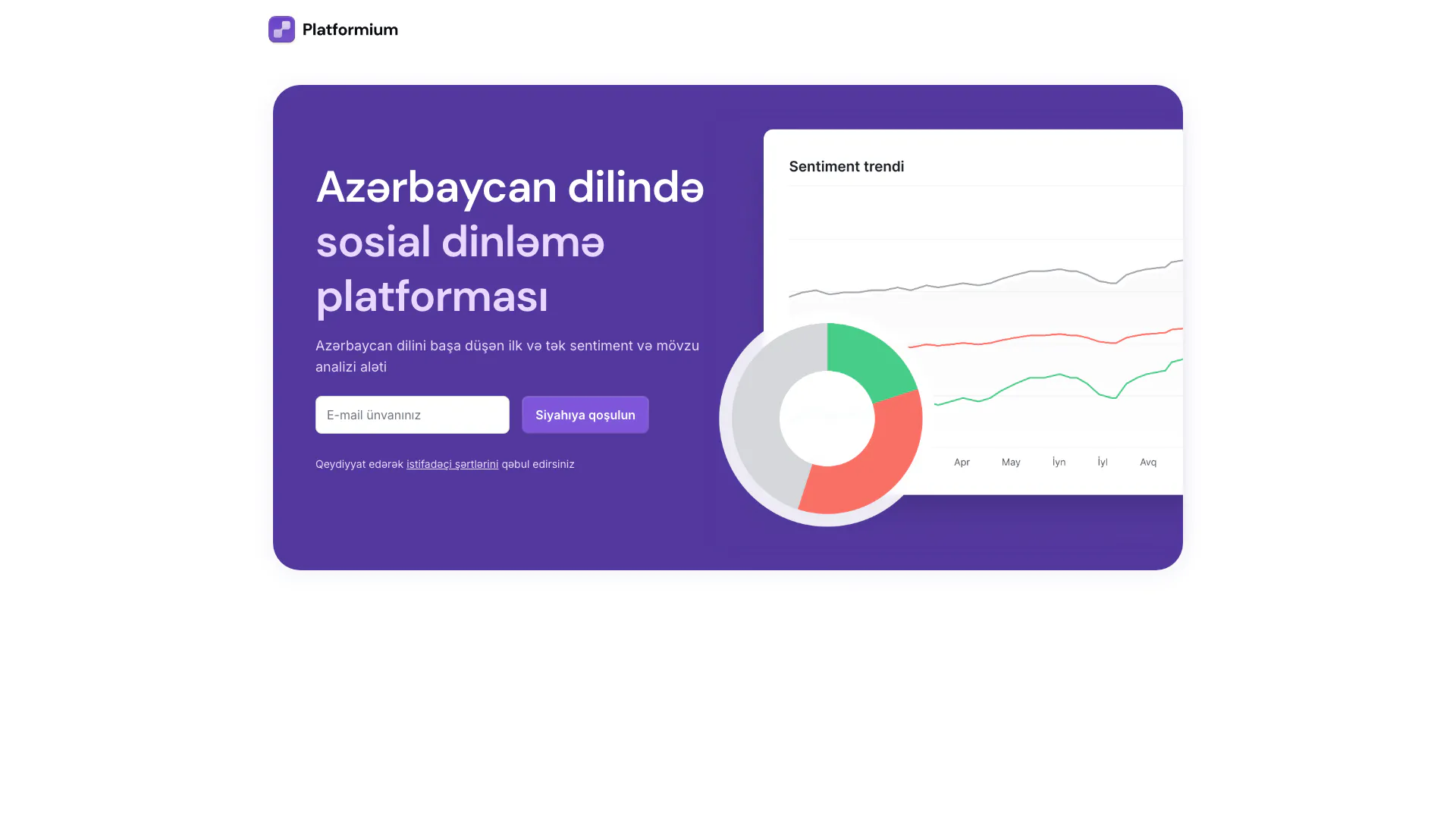This screenshot has width=1456, height=819.
Task: Click the Platformium logo icon
Action: [x=281, y=30]
